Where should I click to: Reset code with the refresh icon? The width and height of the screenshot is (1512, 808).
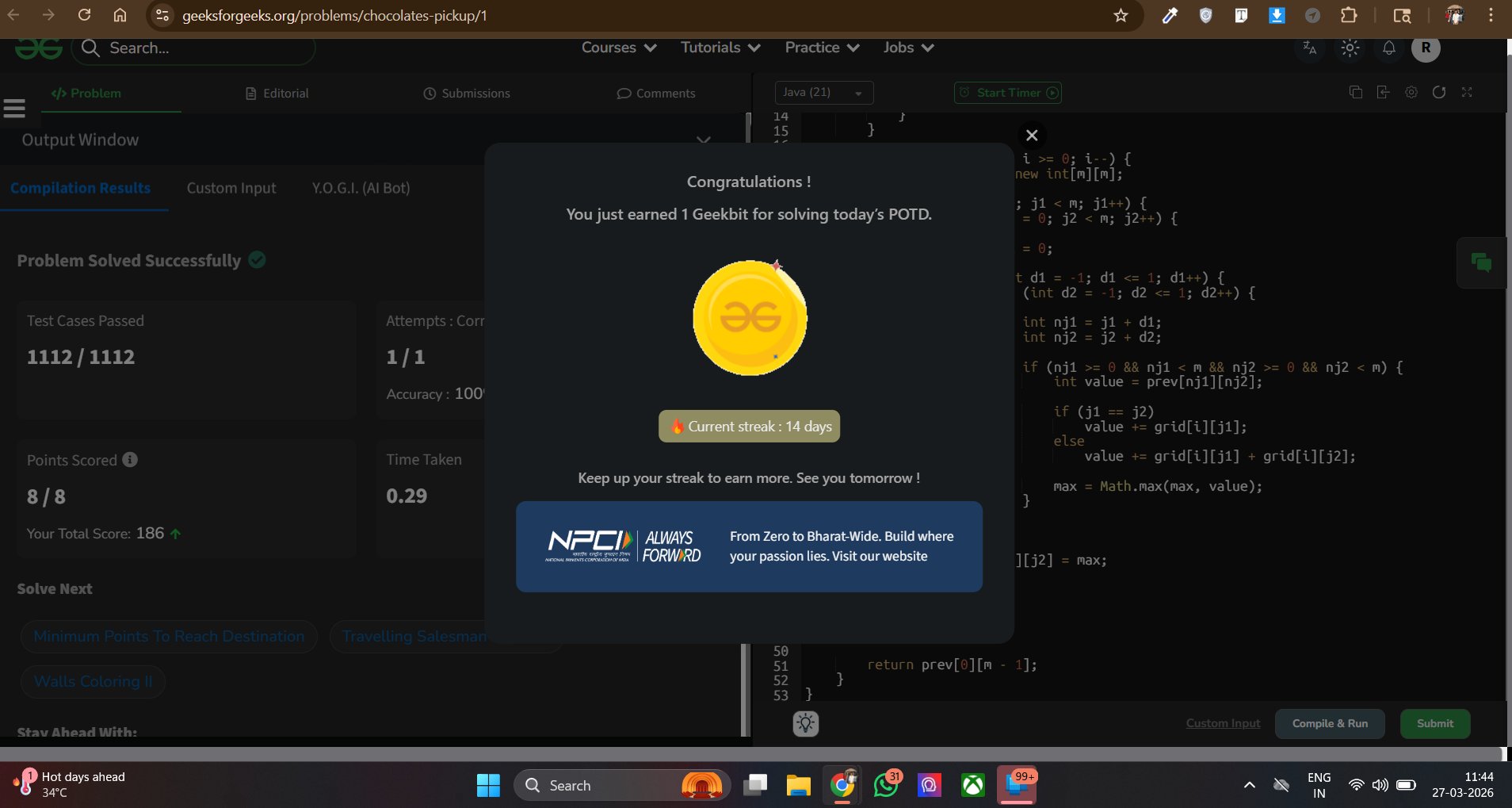tap(1439, 93)
